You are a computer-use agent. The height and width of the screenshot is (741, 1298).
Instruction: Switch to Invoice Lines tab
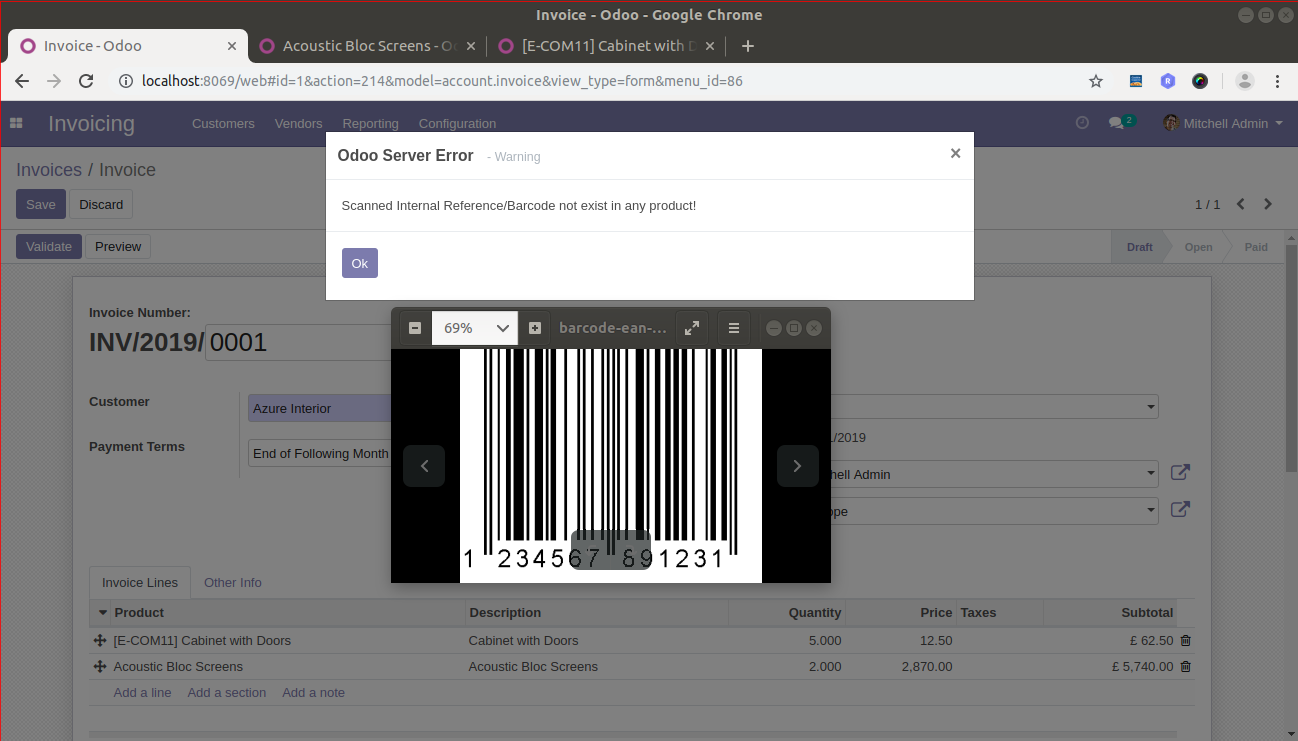pyautogui.click(x=140, y=582)
